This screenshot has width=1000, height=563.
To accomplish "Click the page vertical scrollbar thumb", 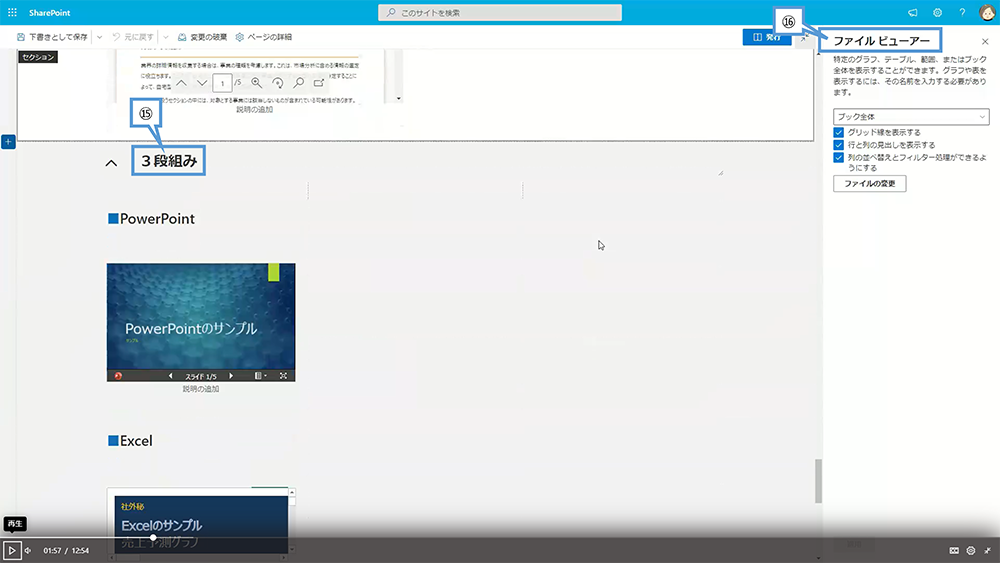I will click(x=818, y=481).
